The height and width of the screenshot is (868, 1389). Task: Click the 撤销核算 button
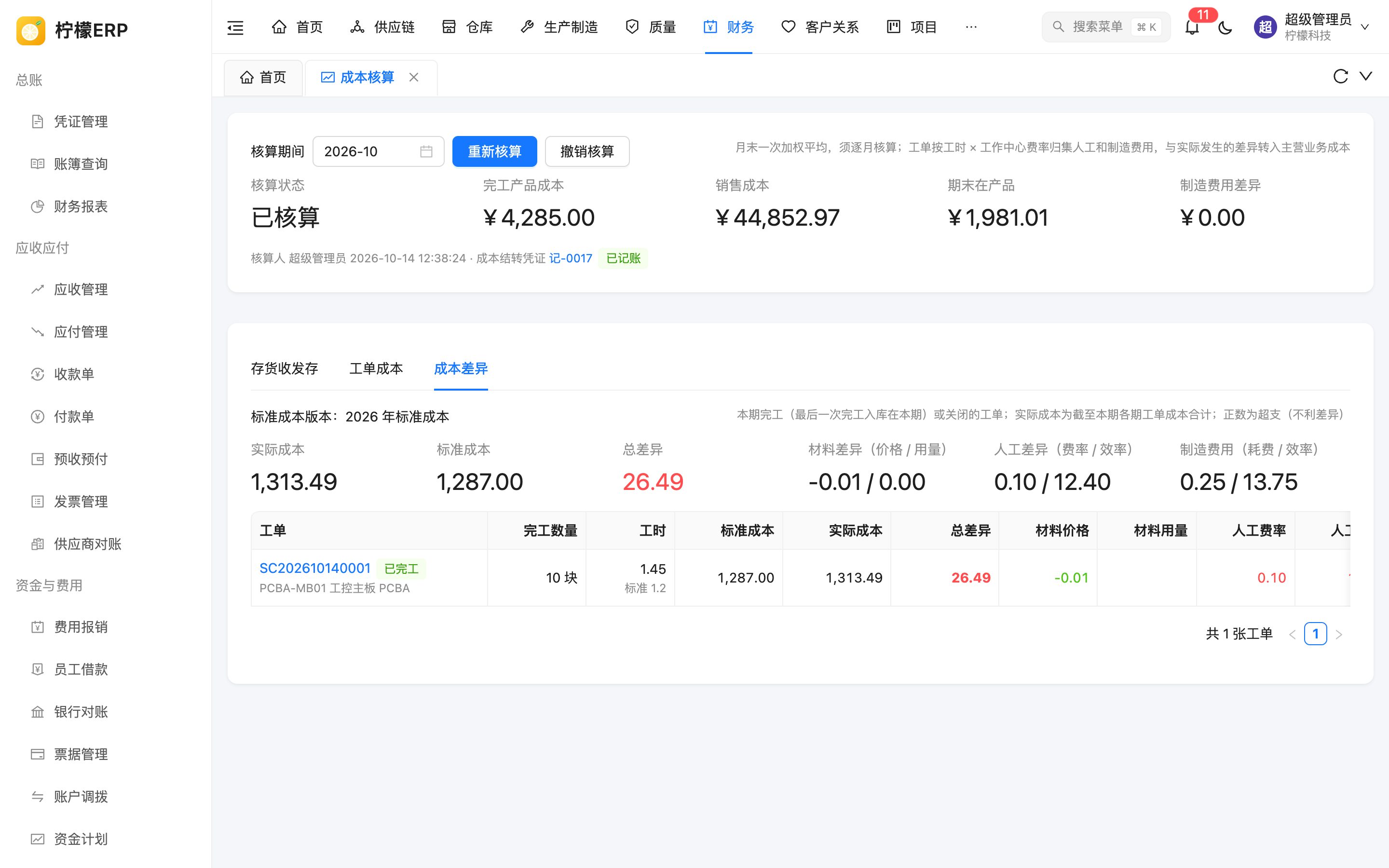coord(586,151)
